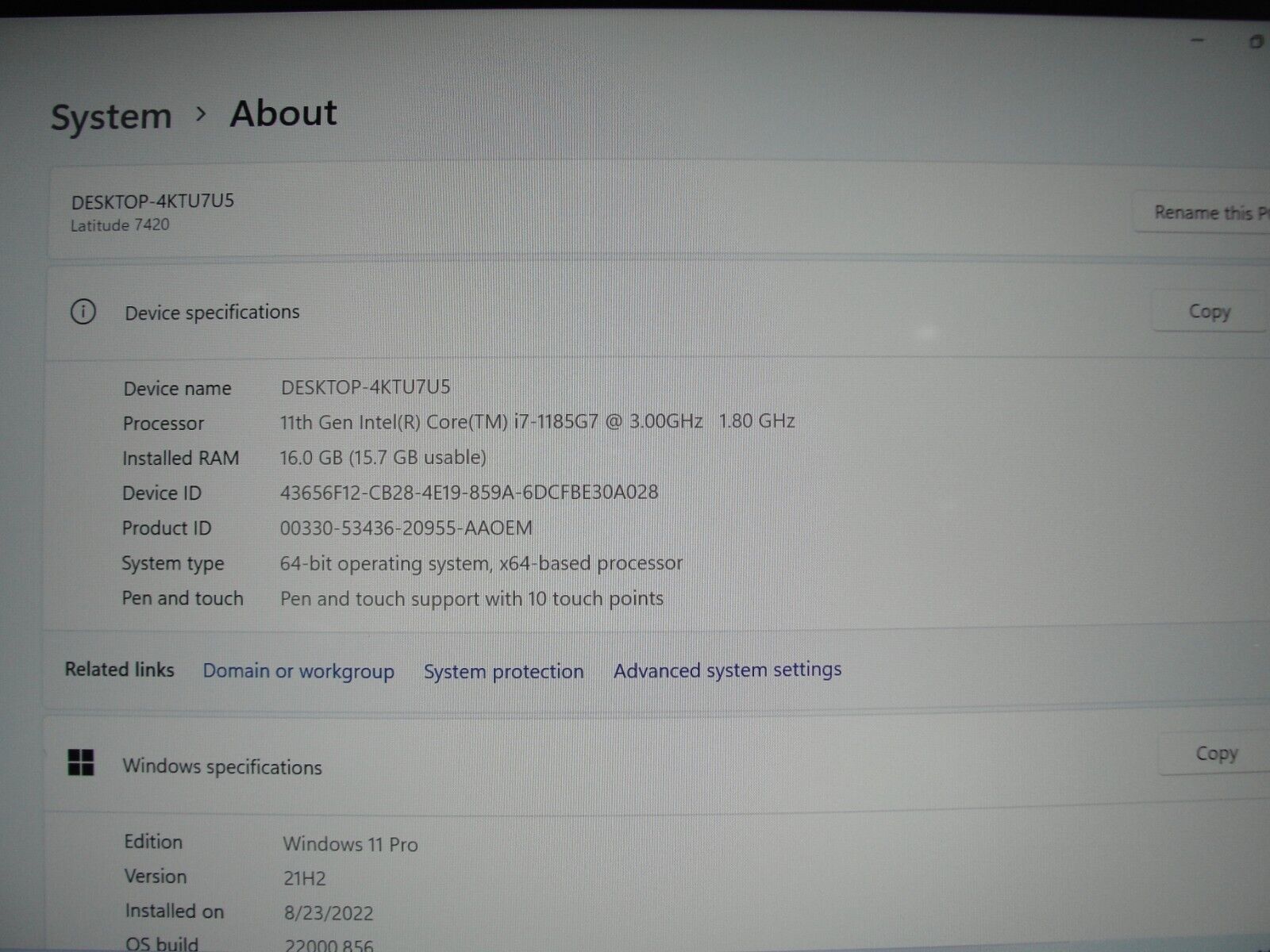Click the System type label
The image size is (1270, 952).
pyautogui.click(x=173, y=564)
